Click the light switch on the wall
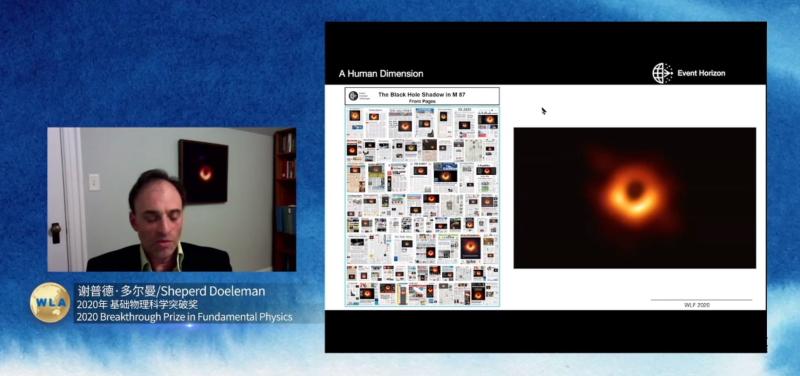The width and height of the screenshot is (800, 376). [94, 182]
